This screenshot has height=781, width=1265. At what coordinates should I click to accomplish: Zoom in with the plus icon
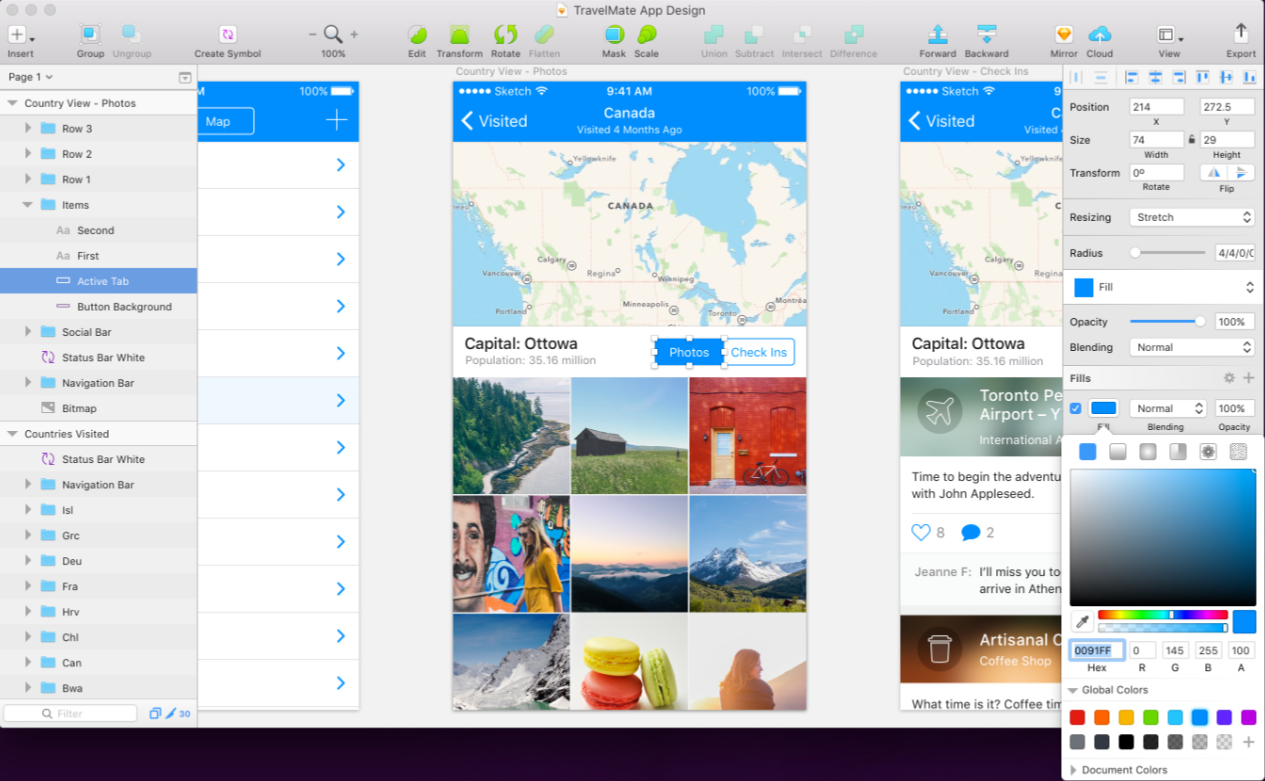[x=354, y=34]
